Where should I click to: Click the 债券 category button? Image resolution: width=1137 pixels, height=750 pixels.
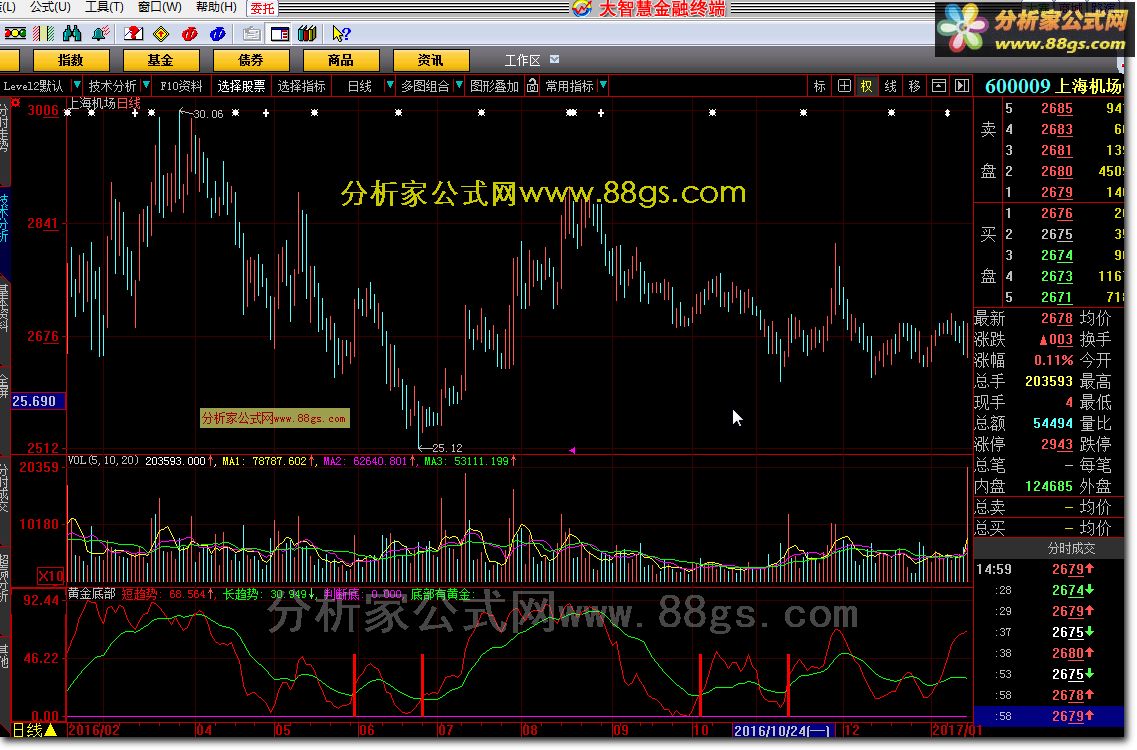[251, 60]
